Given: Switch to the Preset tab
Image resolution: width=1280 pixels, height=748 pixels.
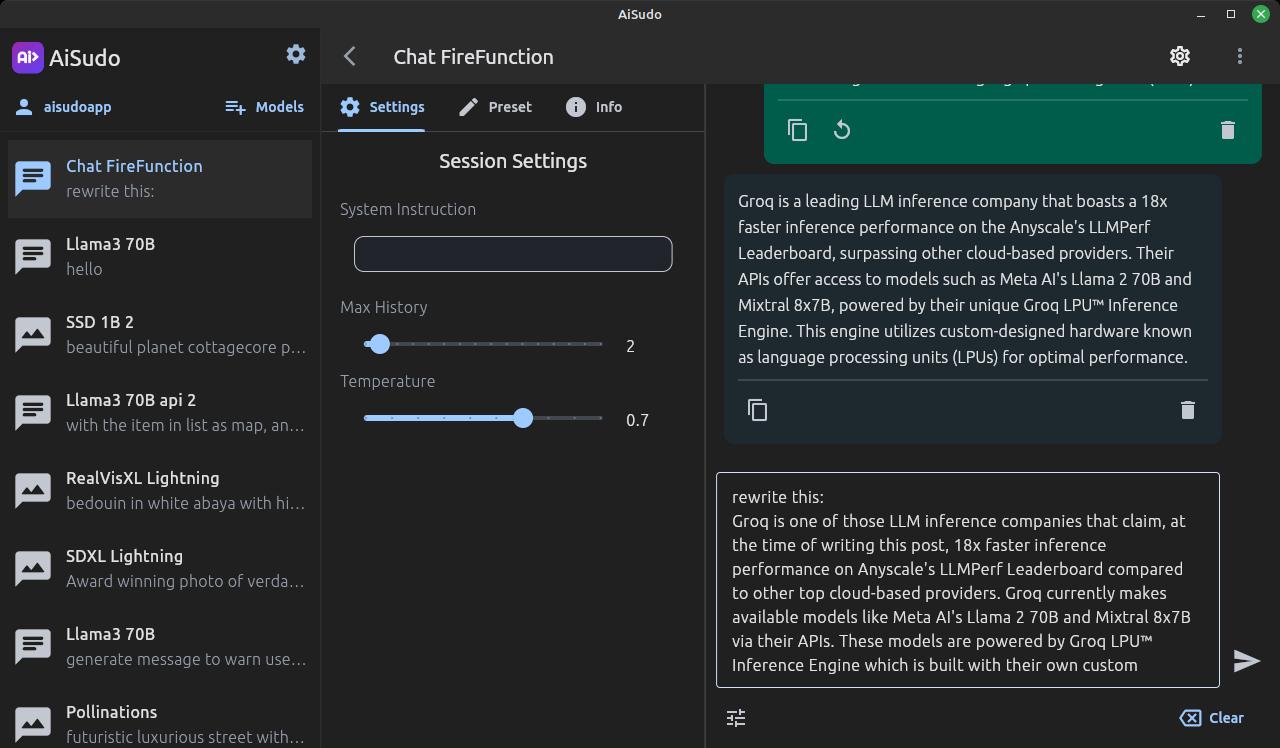Looking at the screenshot, I should (495, 107).
